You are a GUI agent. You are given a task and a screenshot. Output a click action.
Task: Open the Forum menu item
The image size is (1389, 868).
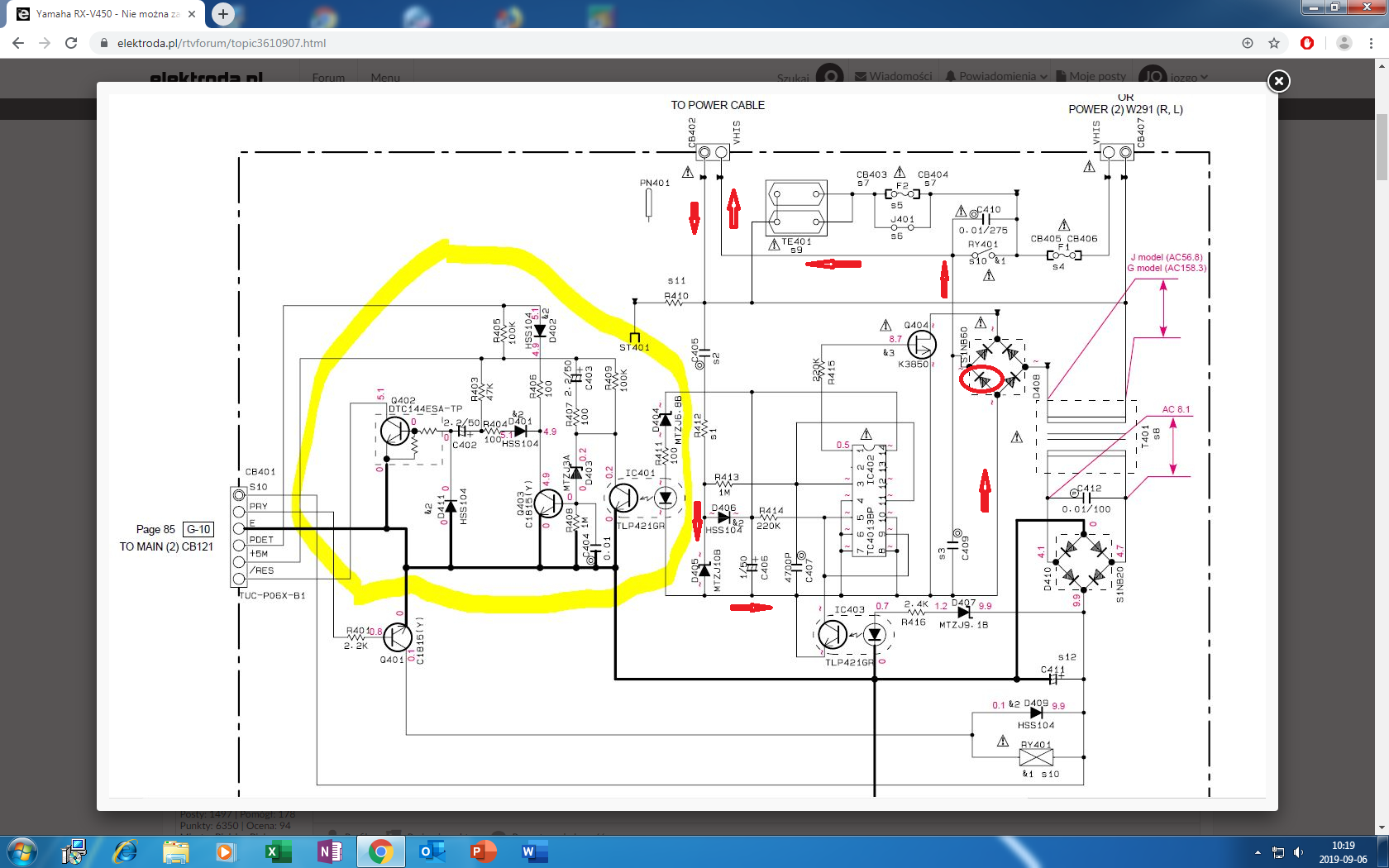328,78
